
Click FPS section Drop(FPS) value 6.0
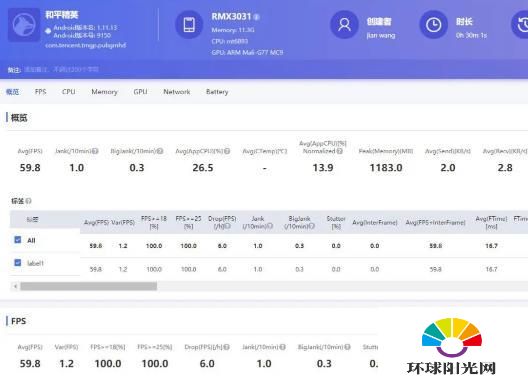207,363
